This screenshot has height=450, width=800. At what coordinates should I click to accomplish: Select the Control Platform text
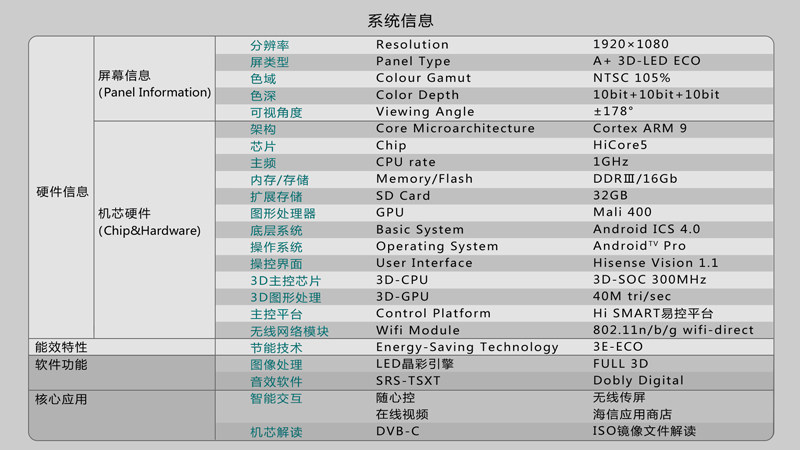coord(433,313)
